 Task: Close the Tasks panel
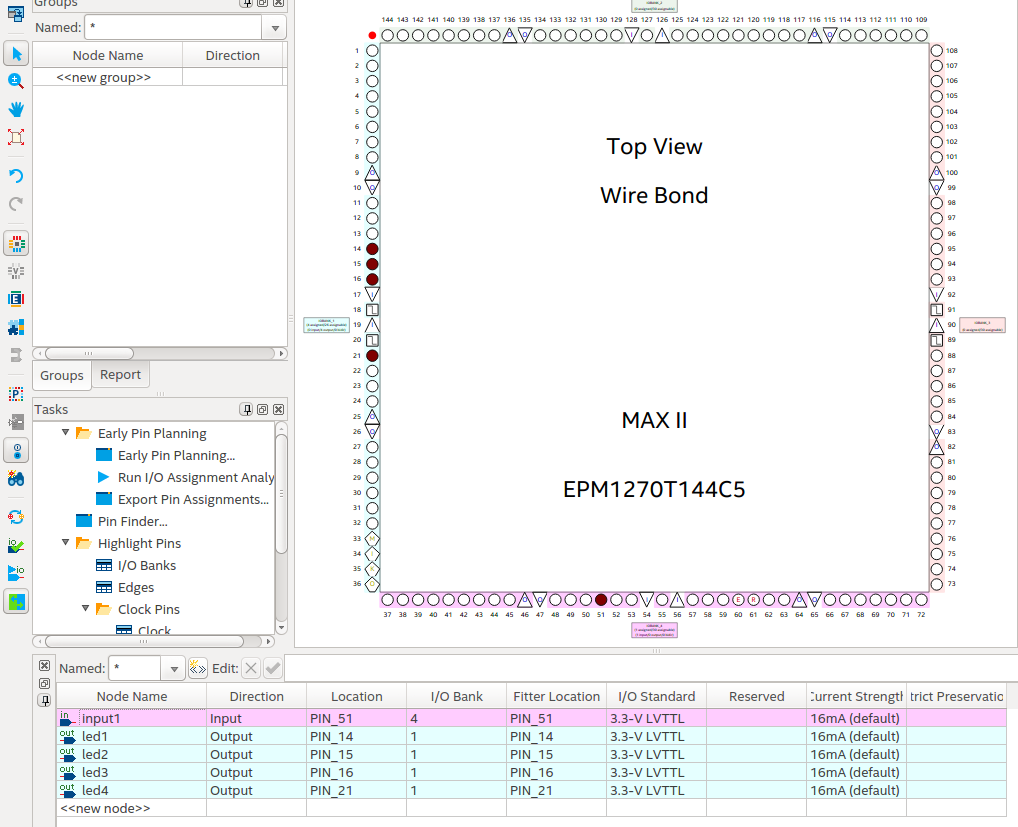[279, 410]
